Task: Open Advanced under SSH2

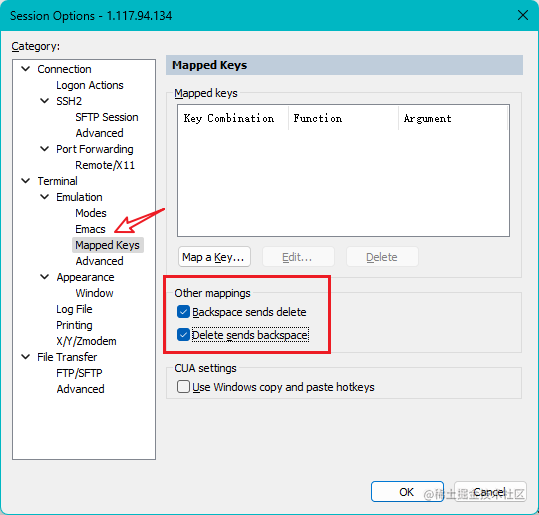Action: click(99, 133)
